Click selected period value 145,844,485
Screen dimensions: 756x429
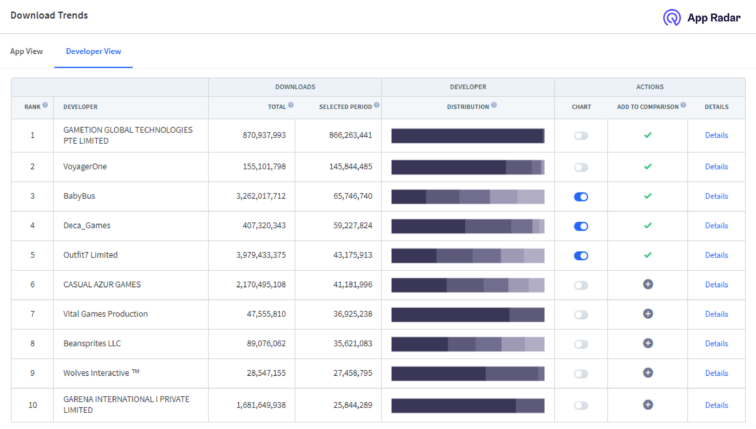(351, 166)
